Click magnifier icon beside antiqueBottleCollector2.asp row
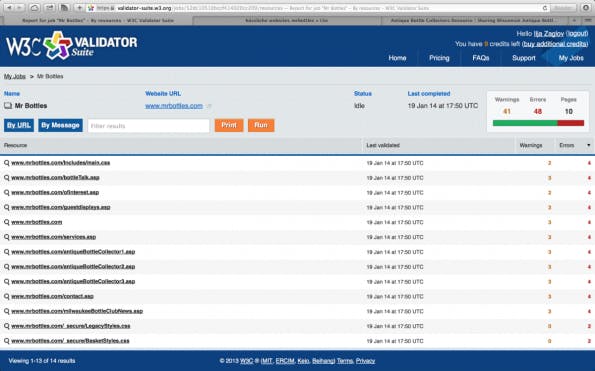Image resolution: width=595 pixels, height=371 pixels. 6,267
